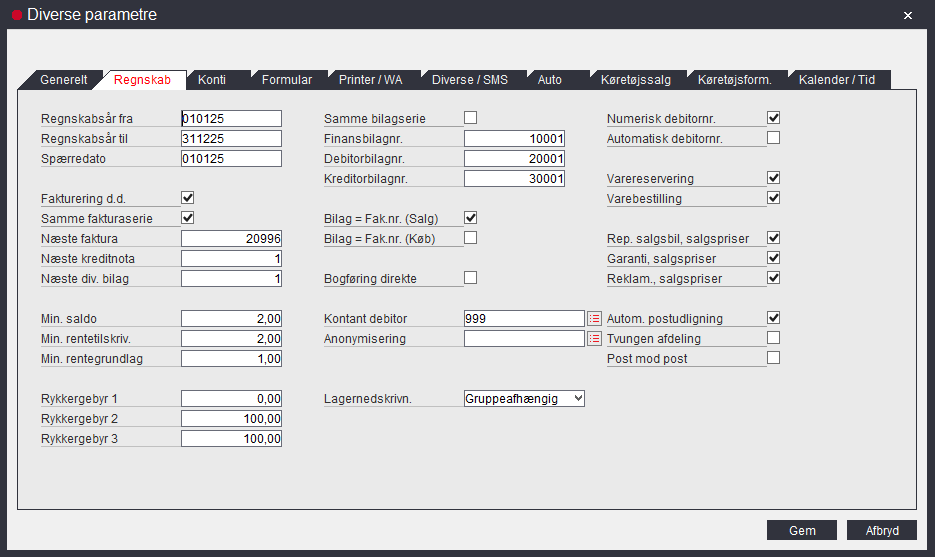Viewport: 935px width, 557px height.
Task: Click the Gem button
Action: click(802, 531)
